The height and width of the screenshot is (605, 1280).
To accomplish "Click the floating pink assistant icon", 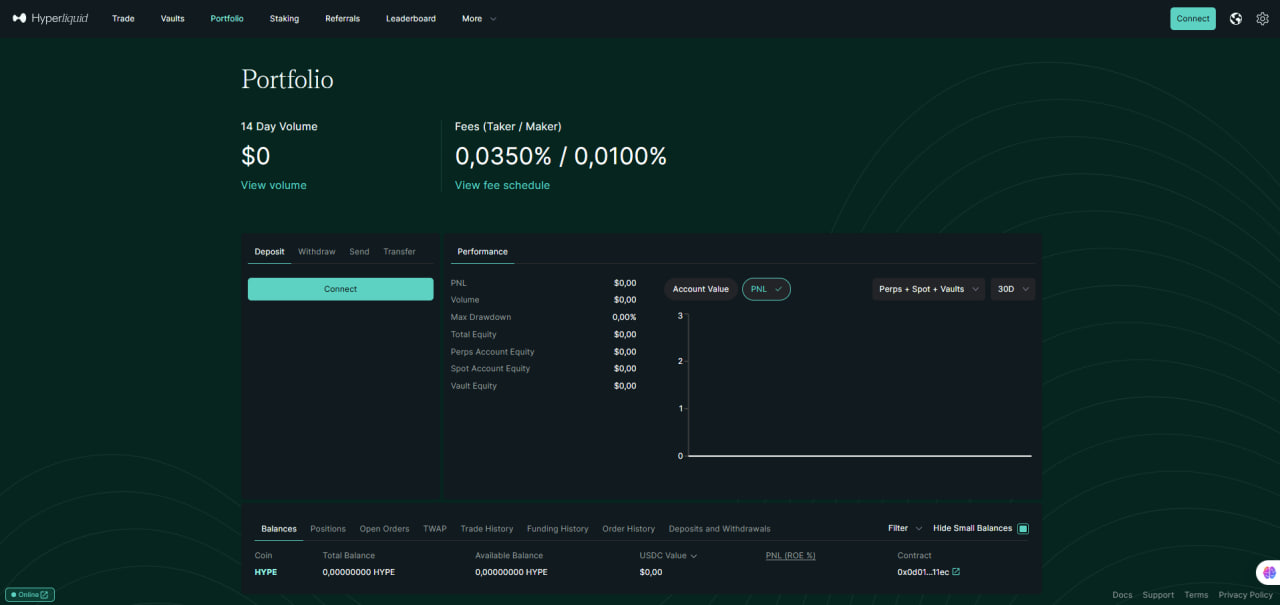I will pos(1267,573).
